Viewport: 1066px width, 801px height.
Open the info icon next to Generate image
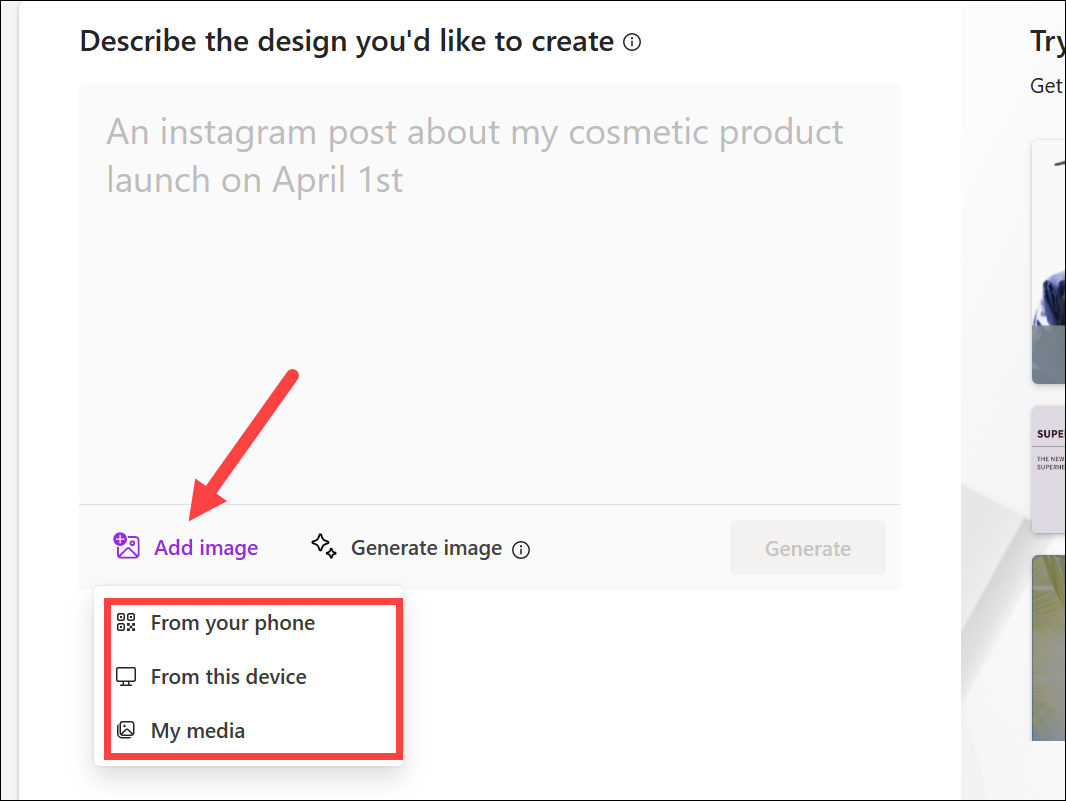tap(521, 549)
